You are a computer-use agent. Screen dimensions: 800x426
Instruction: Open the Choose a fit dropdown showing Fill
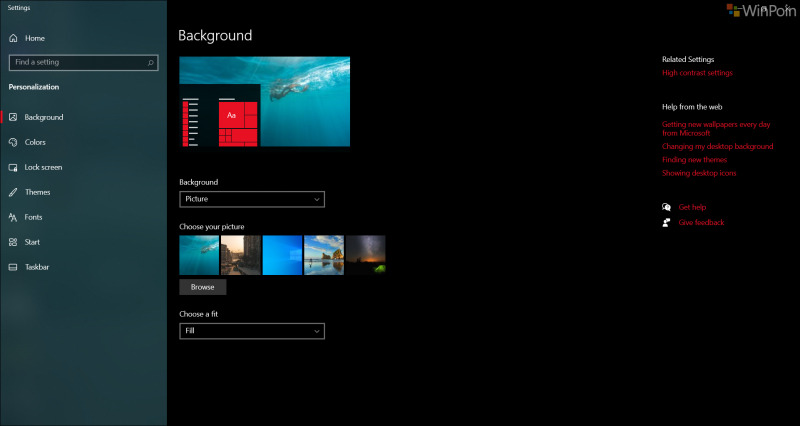(x=252, y=331)
